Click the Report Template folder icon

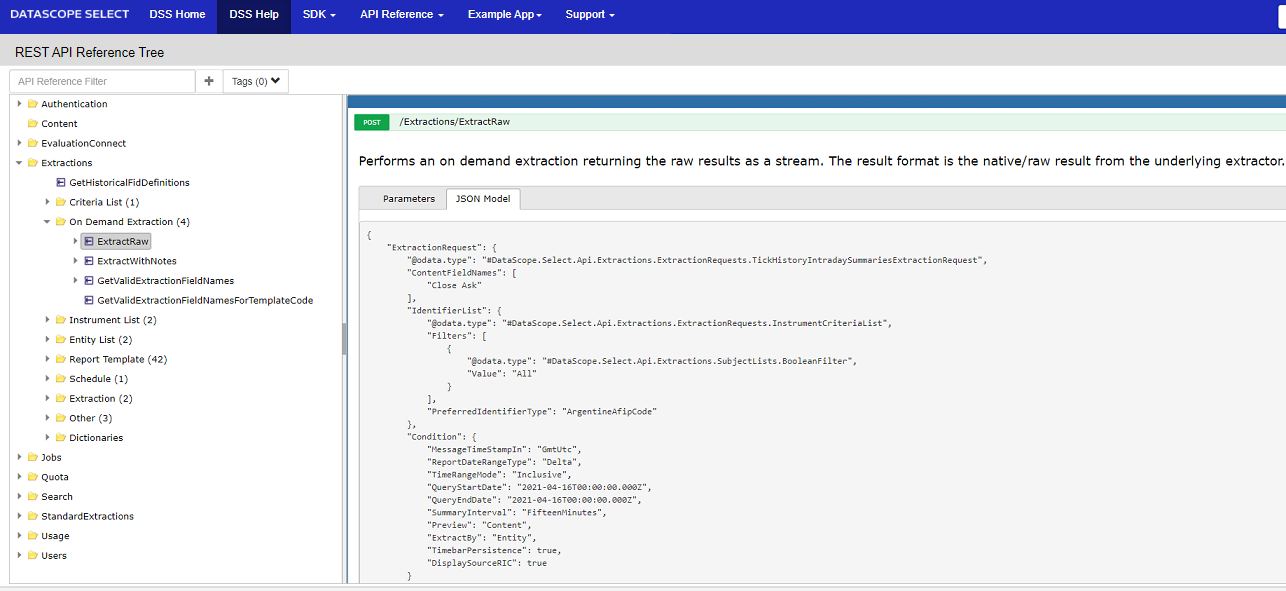60,359
